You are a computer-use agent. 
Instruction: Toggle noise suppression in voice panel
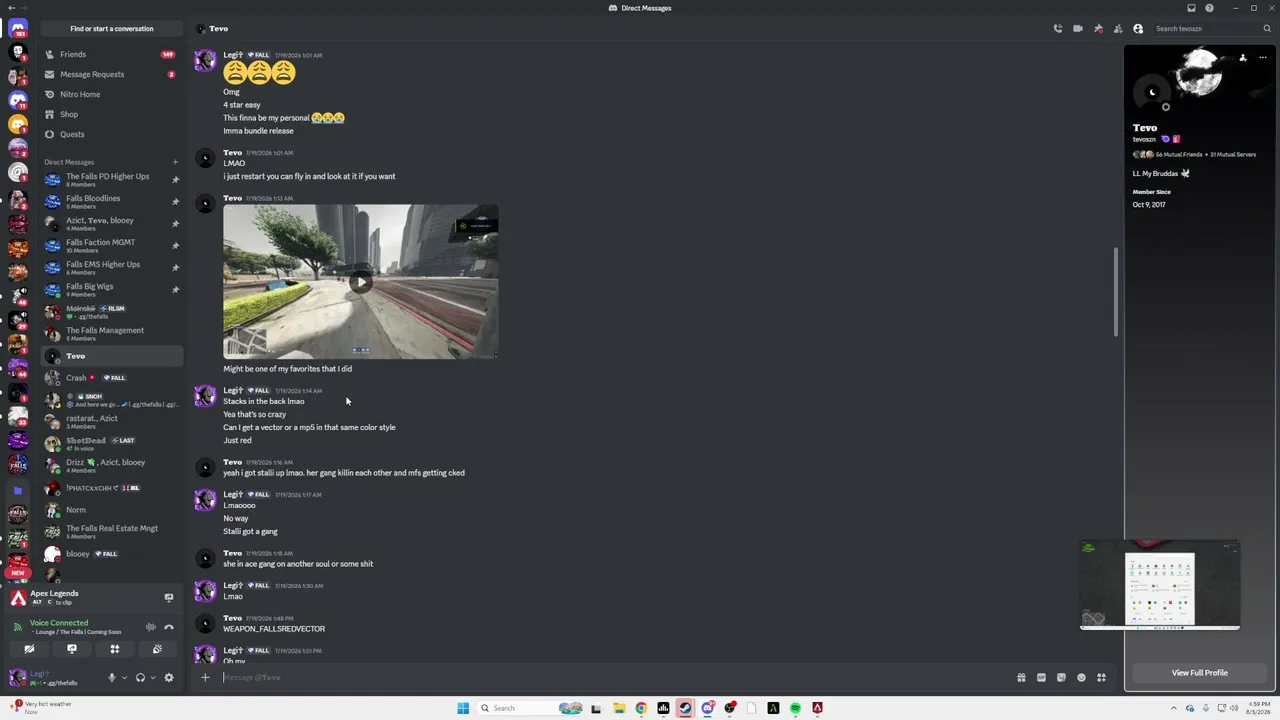[151, 627]
